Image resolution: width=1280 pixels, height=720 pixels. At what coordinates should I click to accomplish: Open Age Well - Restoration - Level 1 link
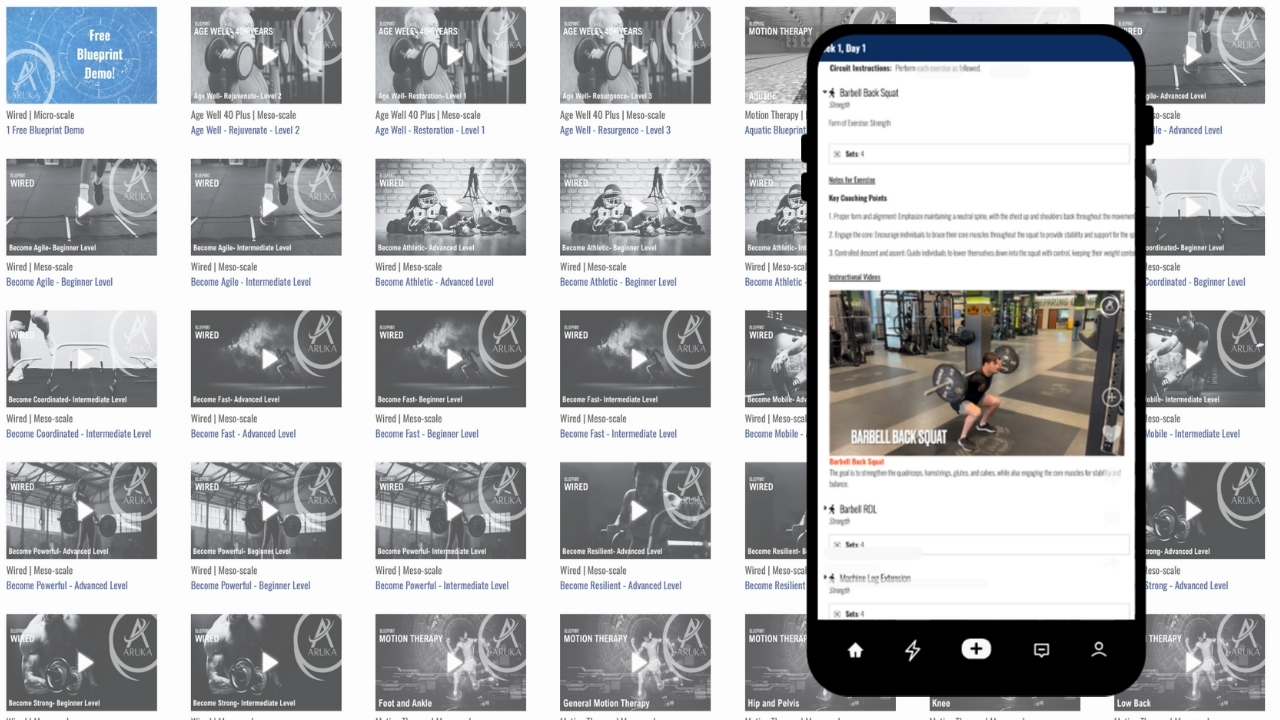(430, 130)
